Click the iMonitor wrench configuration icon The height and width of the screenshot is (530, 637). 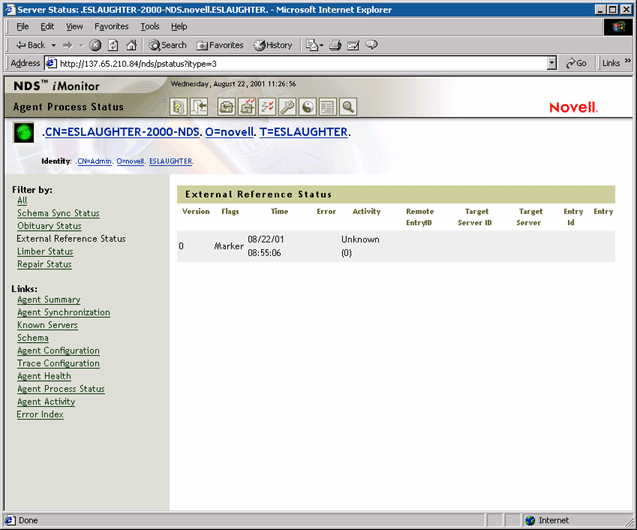pos(287,106)
